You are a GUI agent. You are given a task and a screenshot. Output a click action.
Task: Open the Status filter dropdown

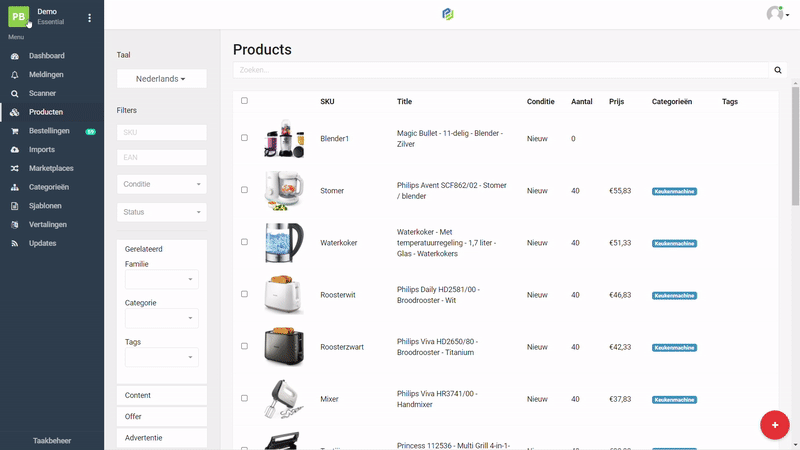point(162,212)
